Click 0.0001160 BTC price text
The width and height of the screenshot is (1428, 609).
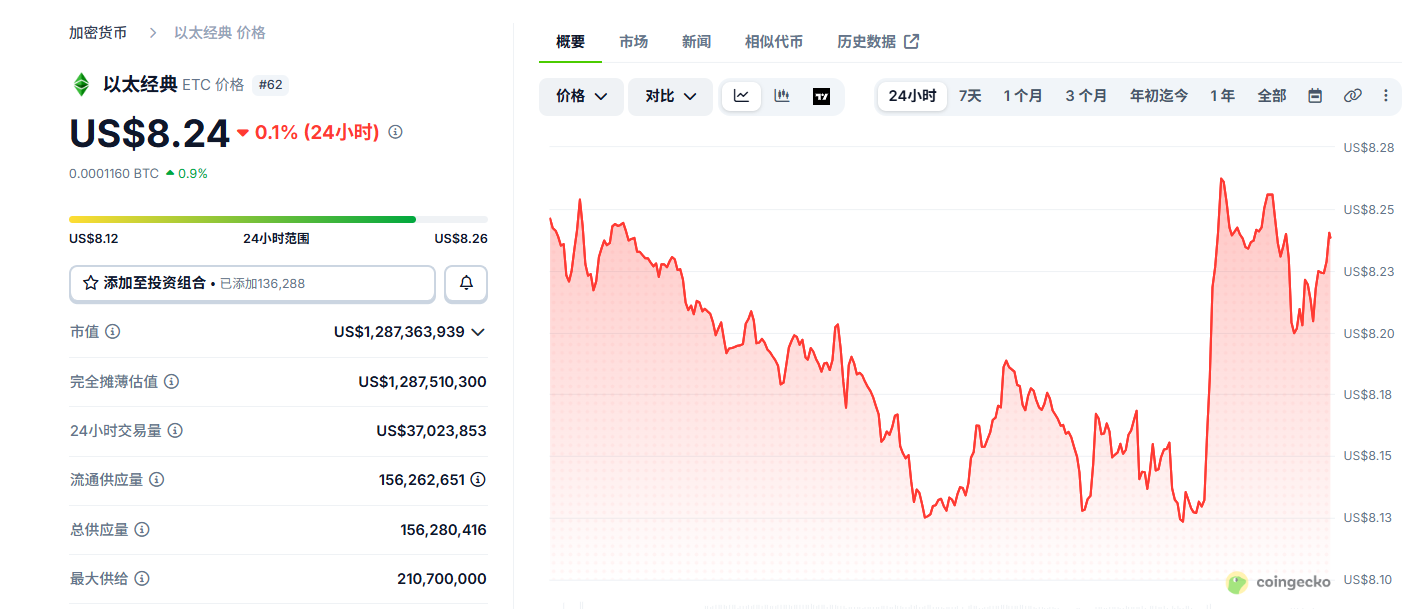click(114, 173)
